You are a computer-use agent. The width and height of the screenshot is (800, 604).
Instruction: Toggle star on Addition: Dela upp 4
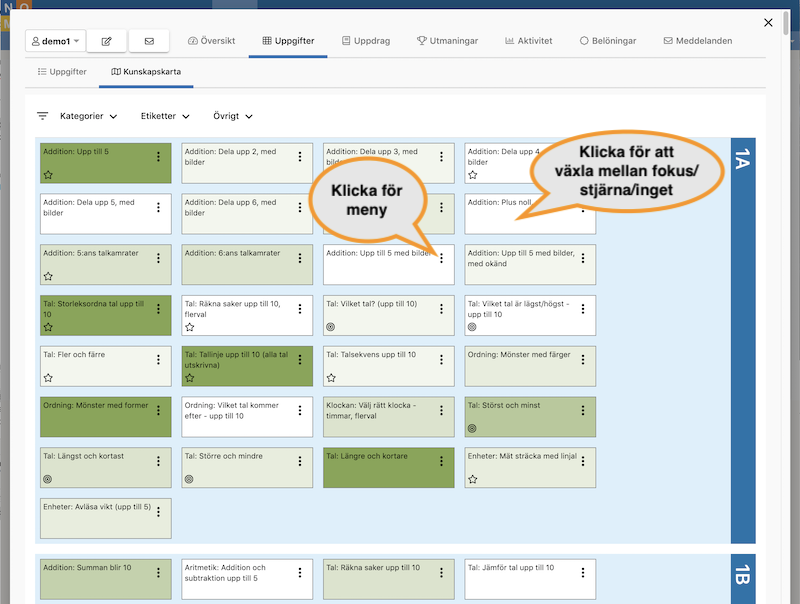472,175
